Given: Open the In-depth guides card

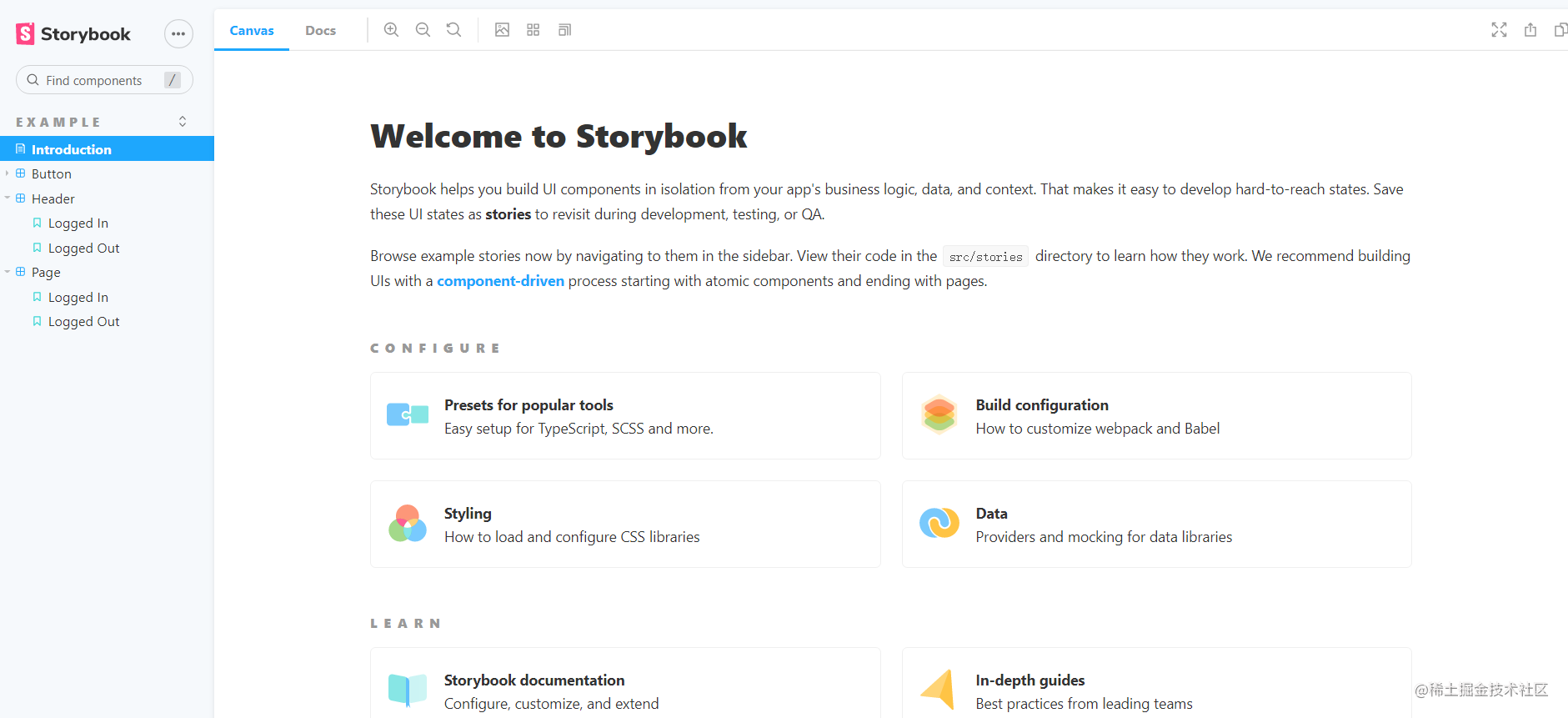Looking at the screenshot, I should point(1157,683).
